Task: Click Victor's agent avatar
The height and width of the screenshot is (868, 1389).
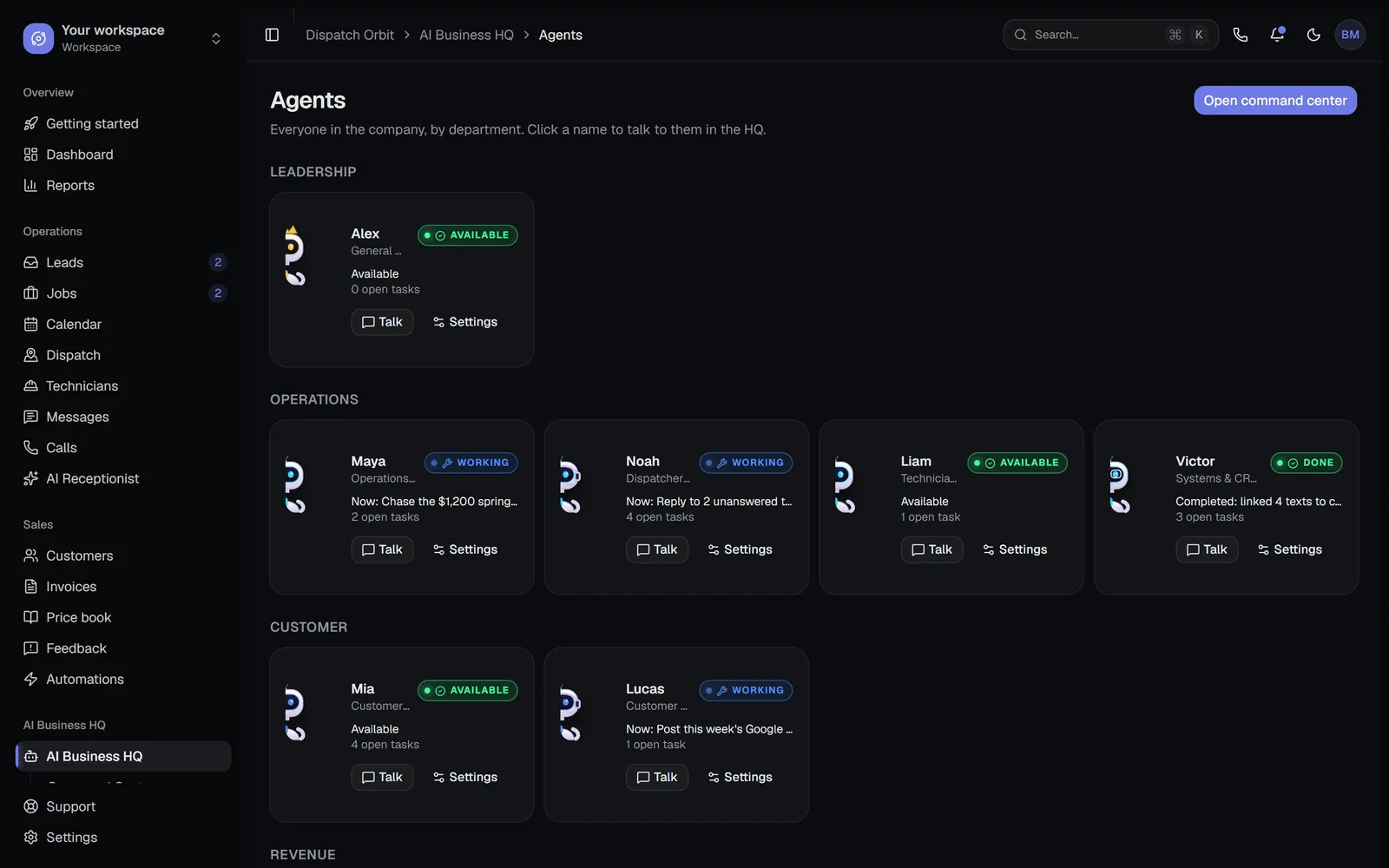Action: click(x=1120, y=484)
